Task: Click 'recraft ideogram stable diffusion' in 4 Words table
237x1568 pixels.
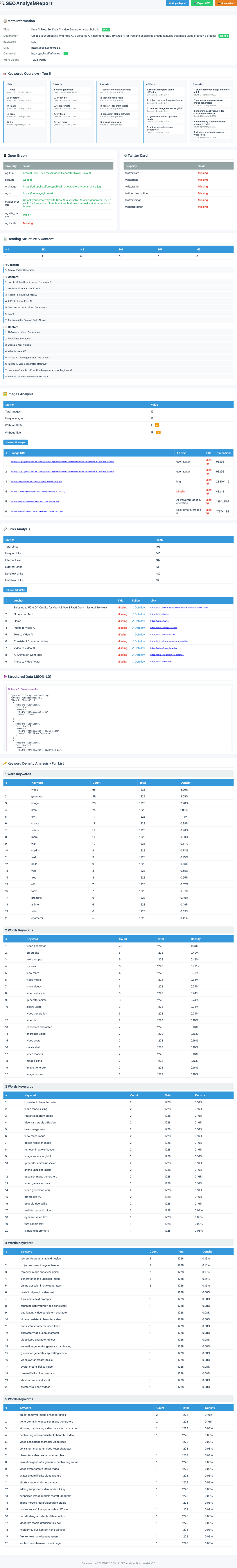Action: tap(41, 1259)
